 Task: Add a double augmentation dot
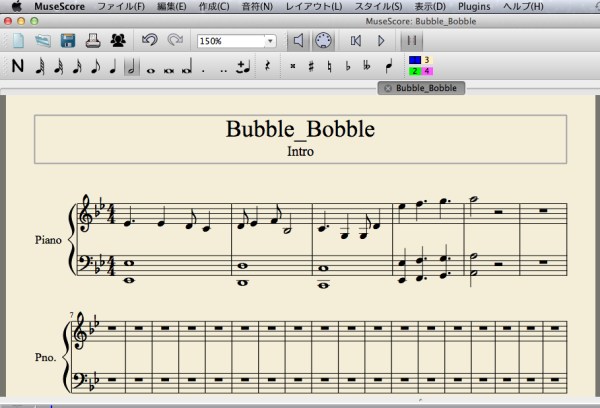224,70
